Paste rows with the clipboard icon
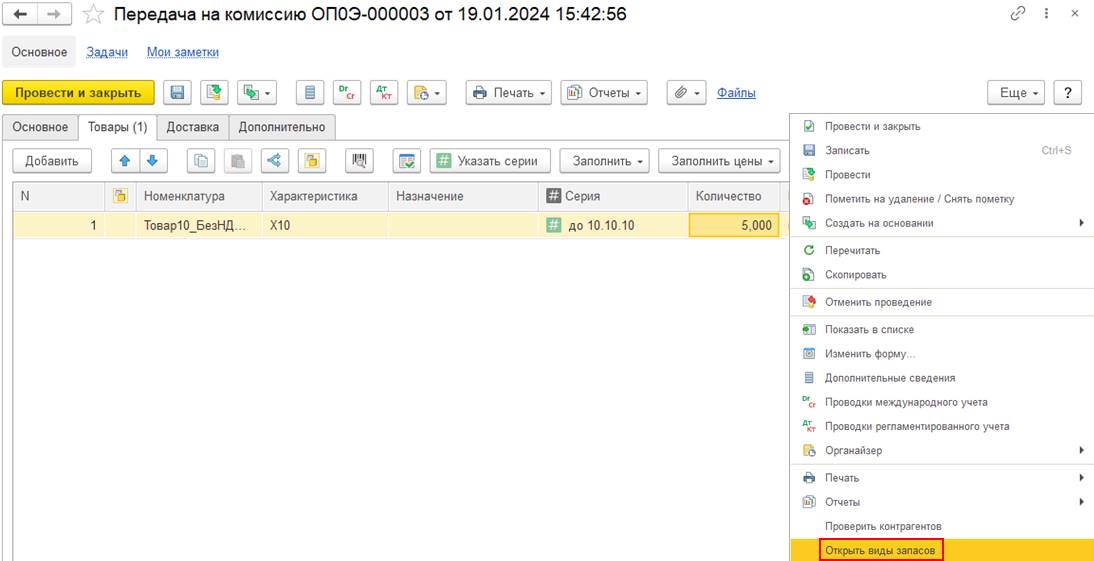Image resolution: width=1094 pixels, height=561 pixels. pyautogui.click(x=238, y=161)
